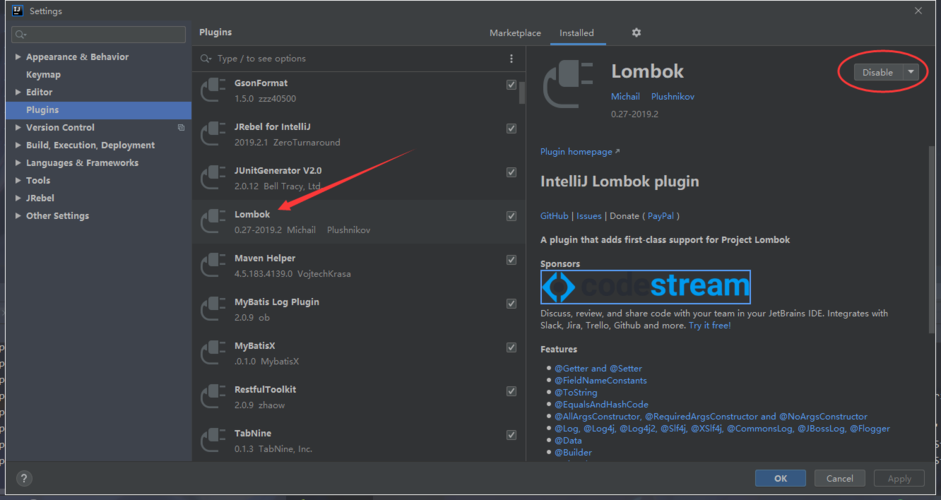Screen dimensions: 941x500
Task: Expand the JRebel settings node
Action: tap(18, 197)
